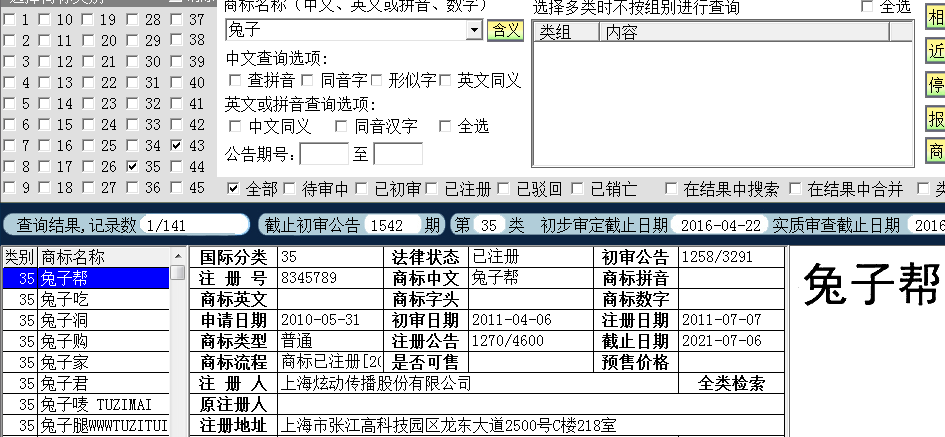The height and width of the screenshot is (437, 945).
Task: Check the 已初审 status filter
Action: point(361,189)
